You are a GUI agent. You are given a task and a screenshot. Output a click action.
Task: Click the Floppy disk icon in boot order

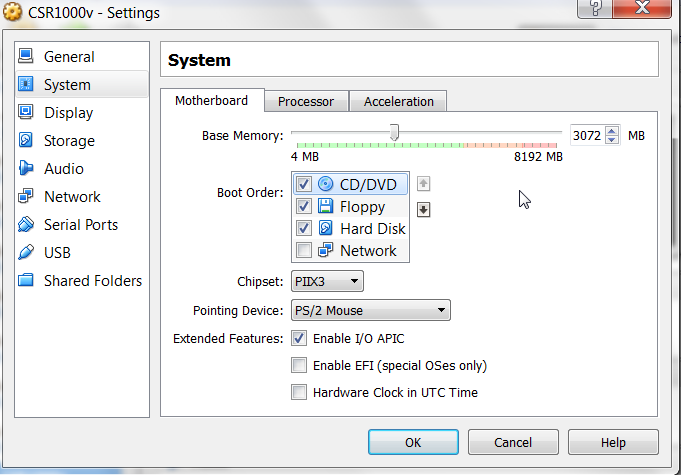(x=325, y=206)
